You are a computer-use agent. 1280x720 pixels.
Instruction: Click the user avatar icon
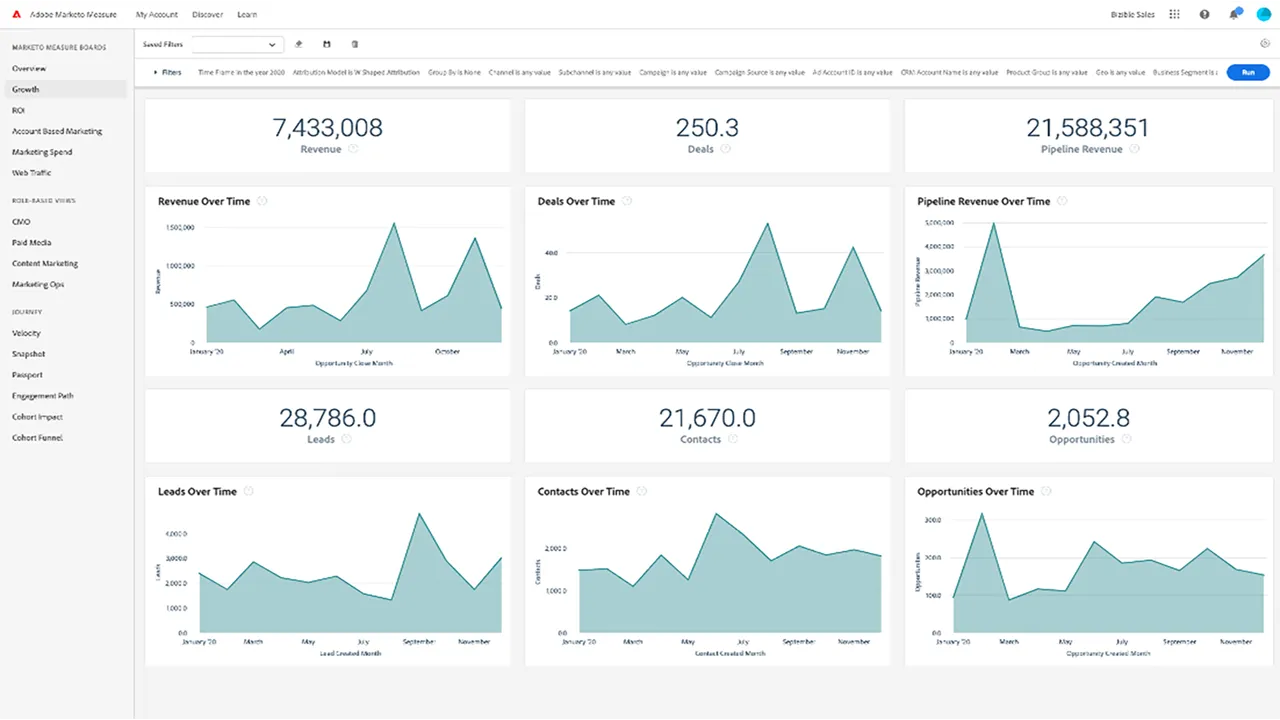(1262, 14)
